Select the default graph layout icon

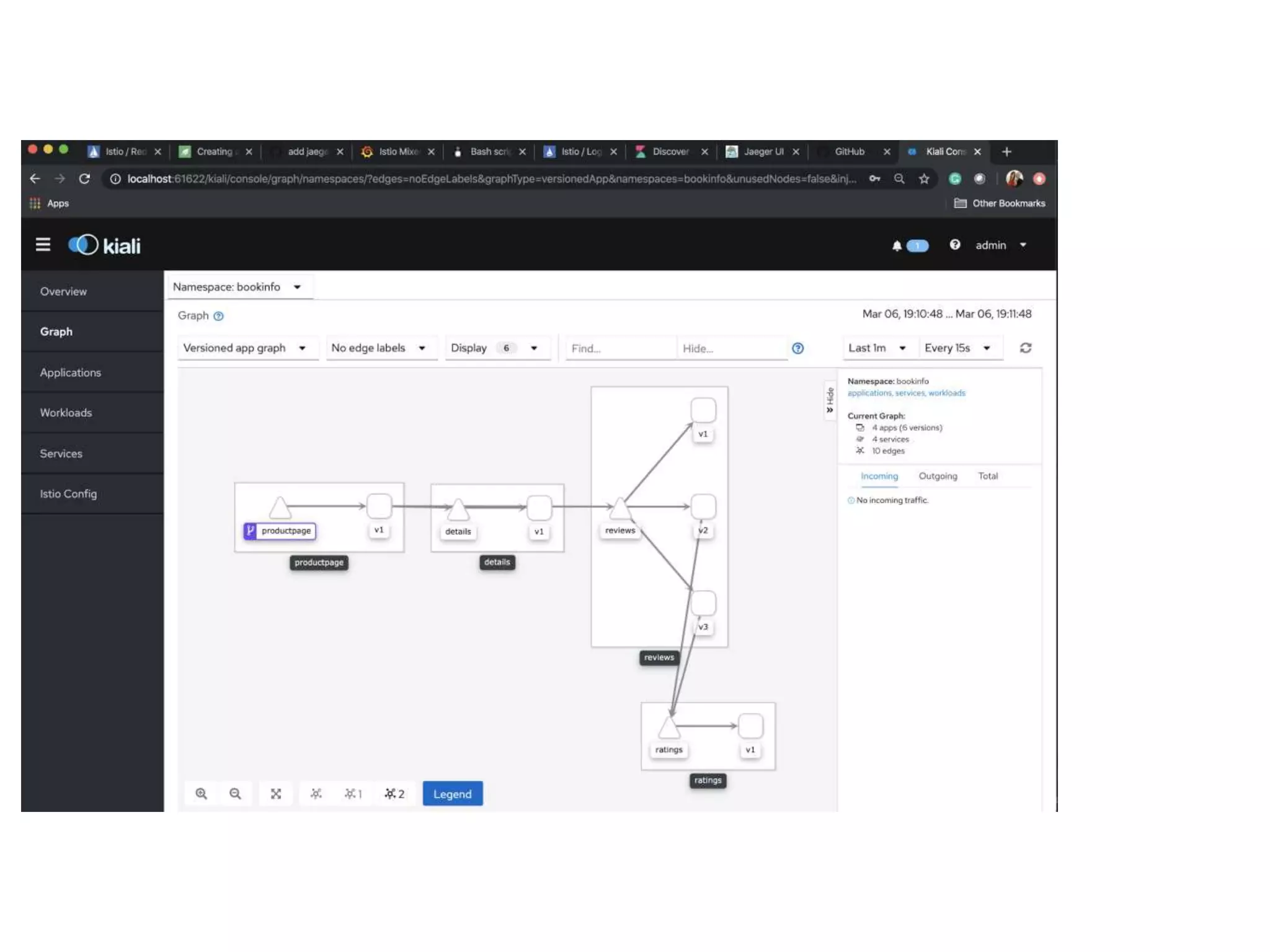(316, 794)
